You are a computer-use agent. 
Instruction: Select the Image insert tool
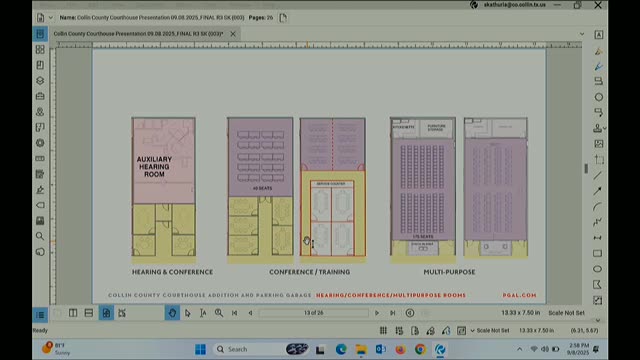point(598,144)
